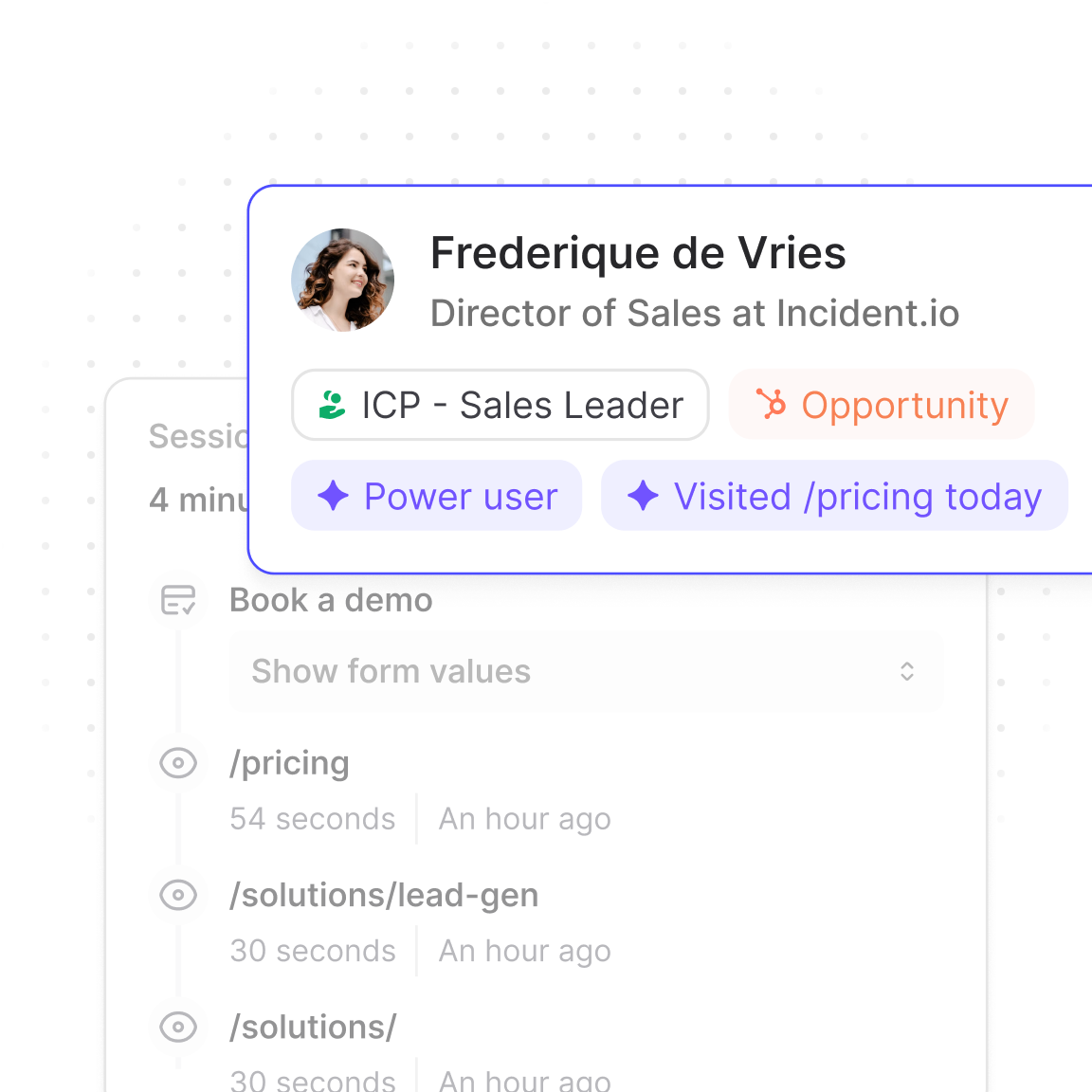Click the up-down chevron in form values
This screenshot has width=1092, height=1092.
click(x=907, y=671)
